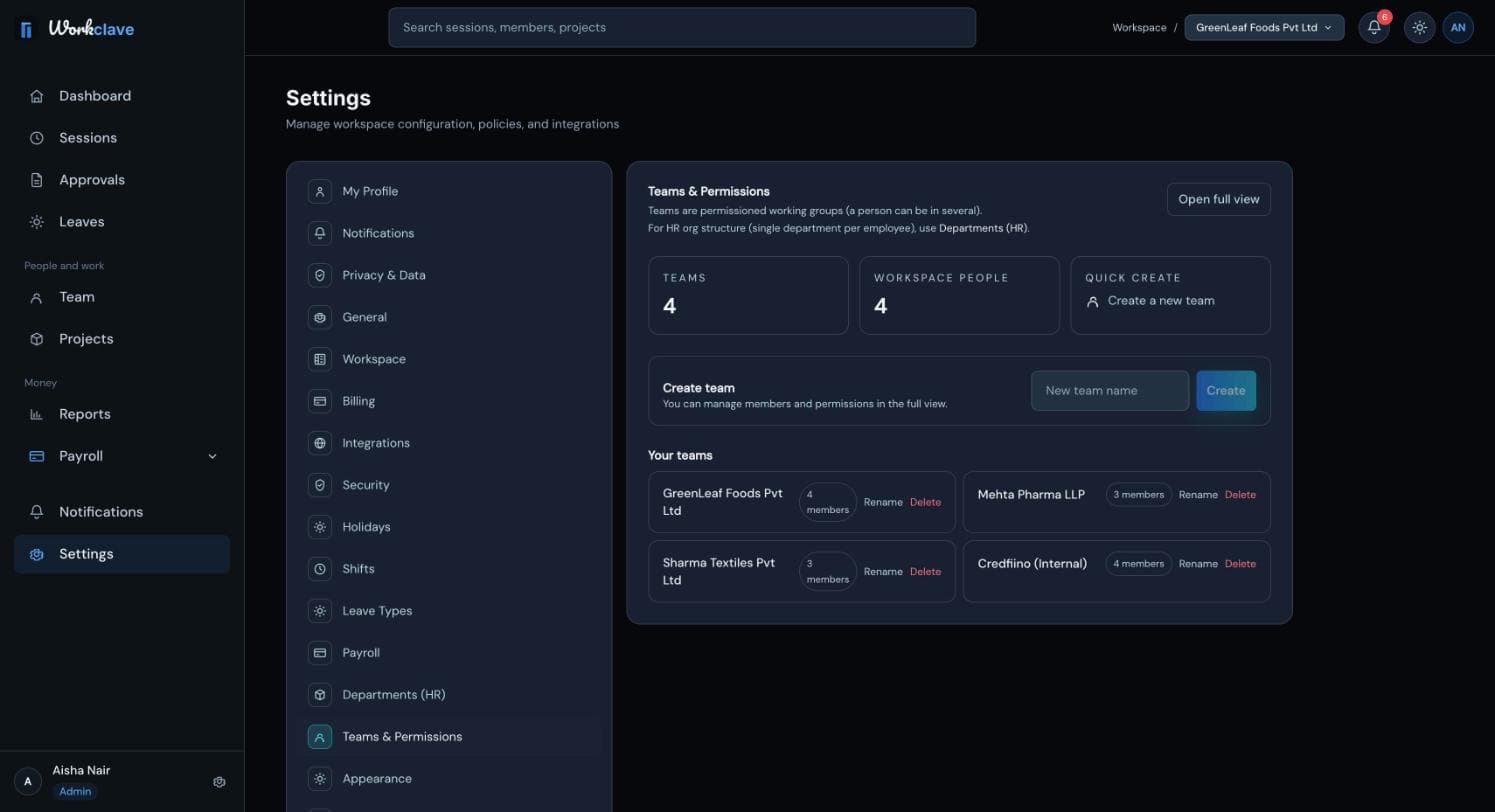
Task: Expand the Payroll chevron in sidebar
Action: pos(212,456)
